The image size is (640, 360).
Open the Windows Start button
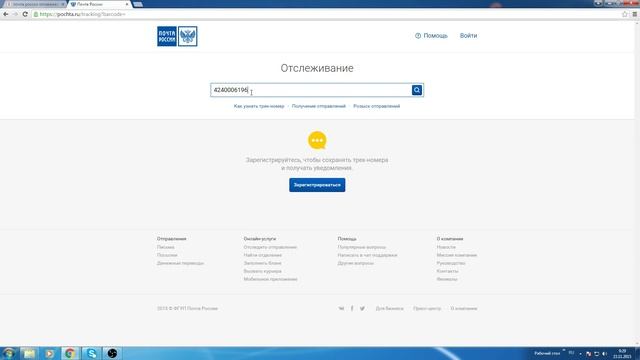9,353
